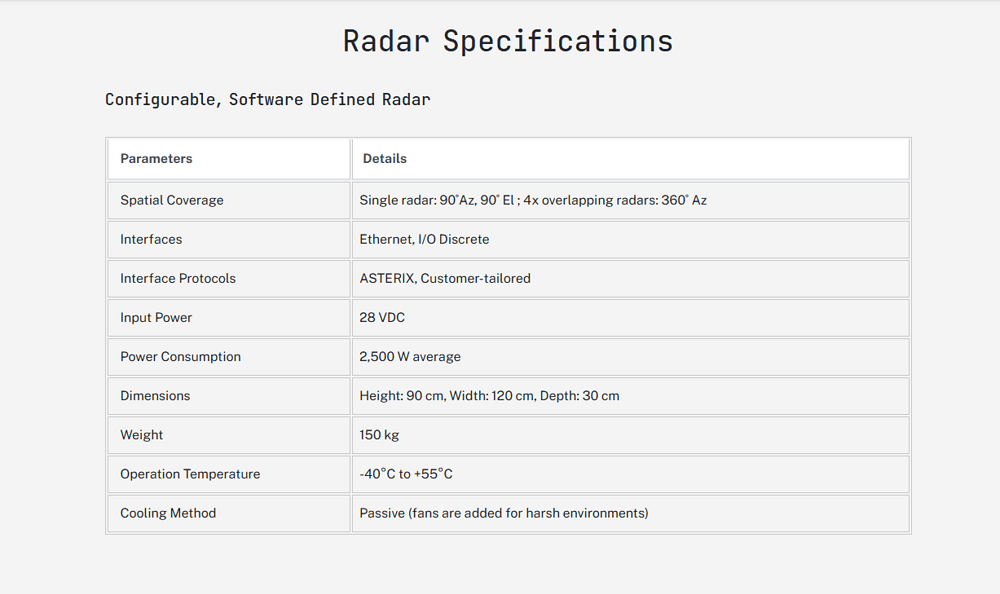Select the Interface Protocols row label
Viewport: 1000px width, 594px height.
(178, 278)
